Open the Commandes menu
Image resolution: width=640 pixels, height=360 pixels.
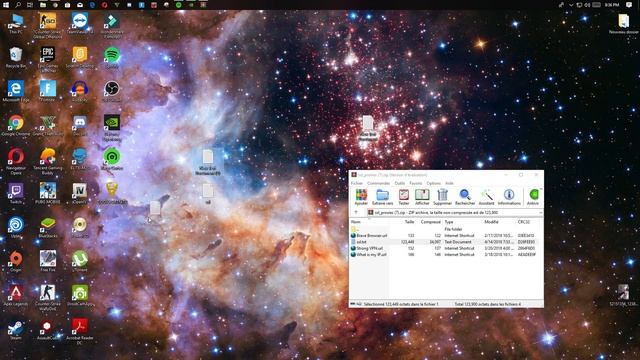378,183
